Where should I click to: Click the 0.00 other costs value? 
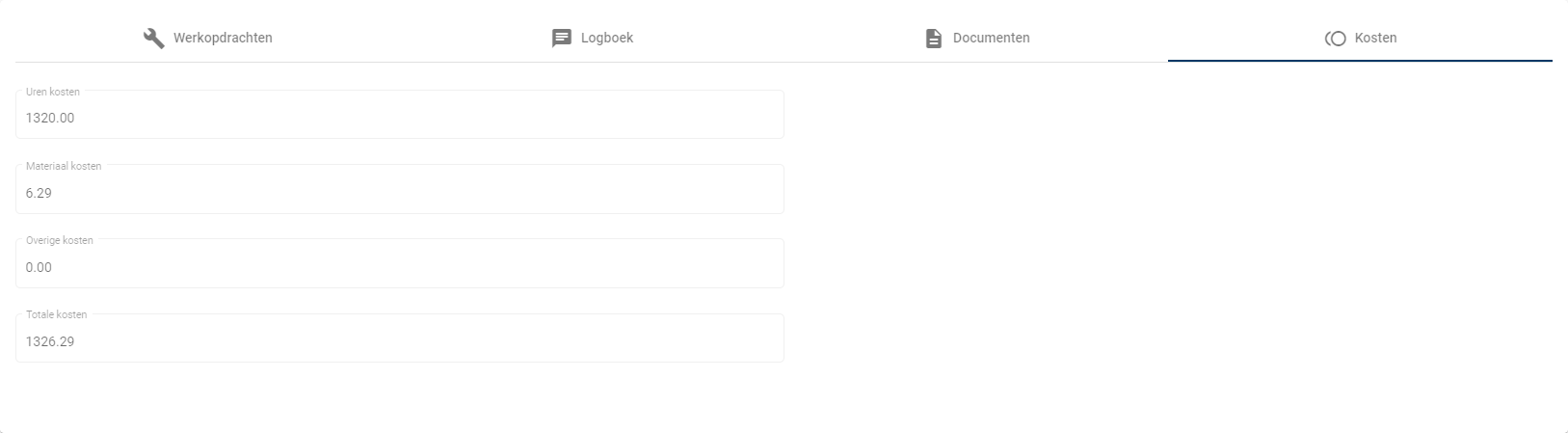[40, 267]
